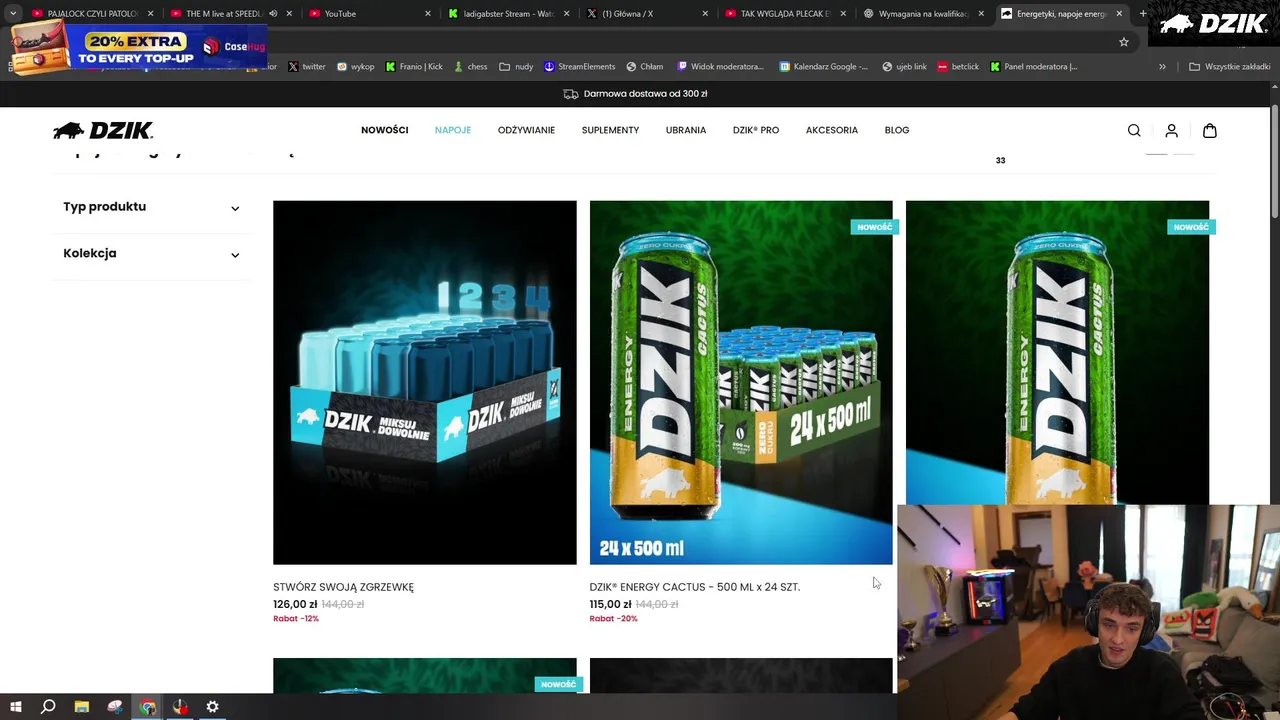Open the ODŻYWIANIE menu
This screenshot has width=1280, height=720.
(x=526, y=130)
